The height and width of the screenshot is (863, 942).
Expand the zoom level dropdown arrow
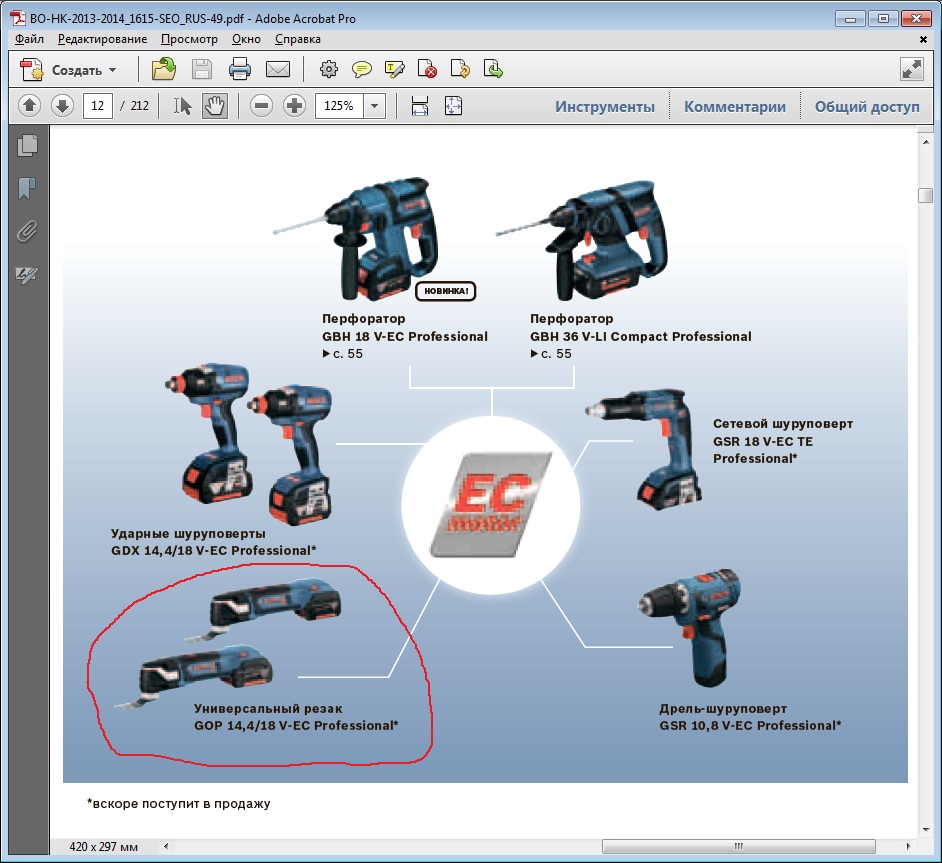click(374, 106)
